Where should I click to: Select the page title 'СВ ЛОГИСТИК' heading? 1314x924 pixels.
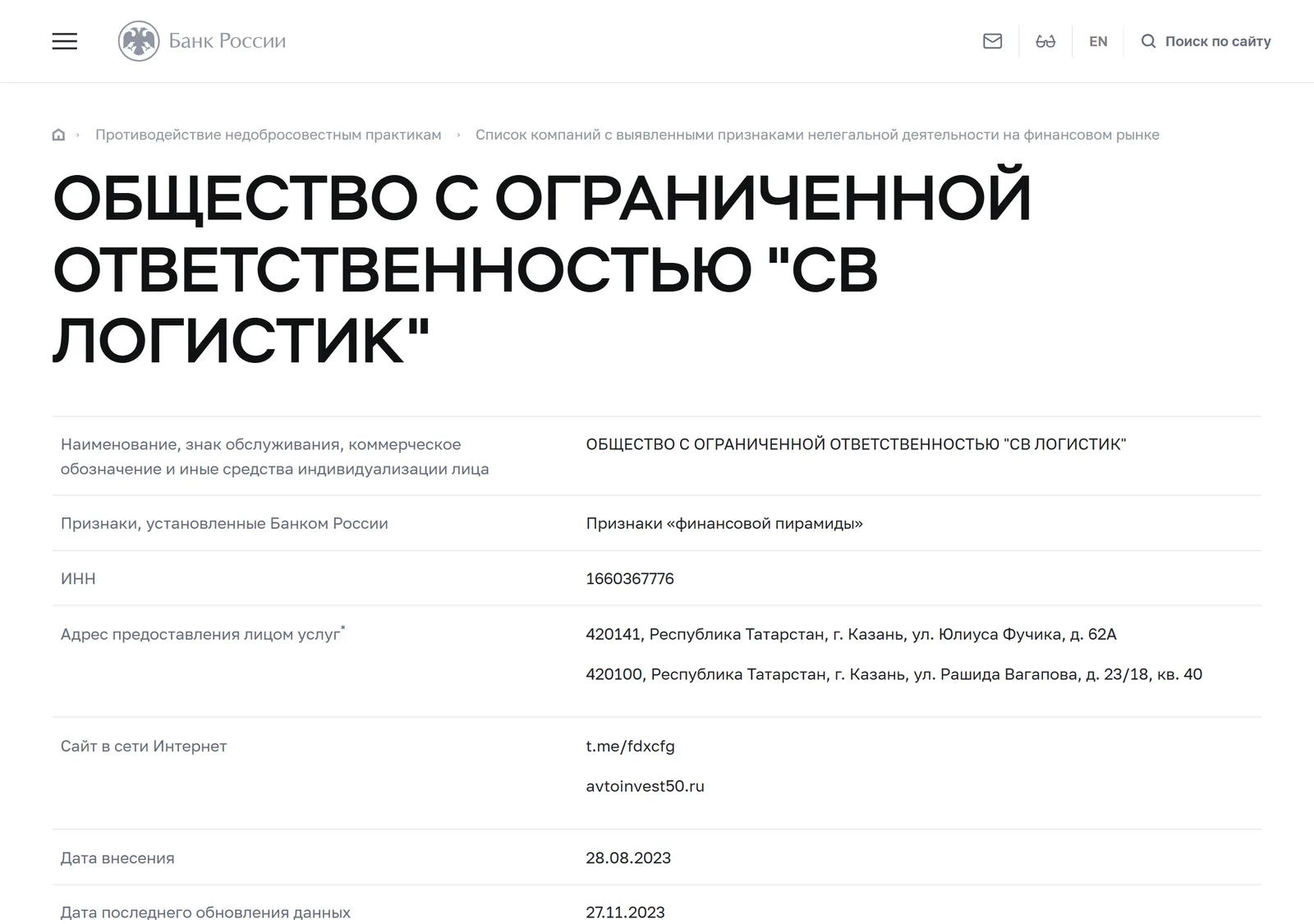pos(543,269)
